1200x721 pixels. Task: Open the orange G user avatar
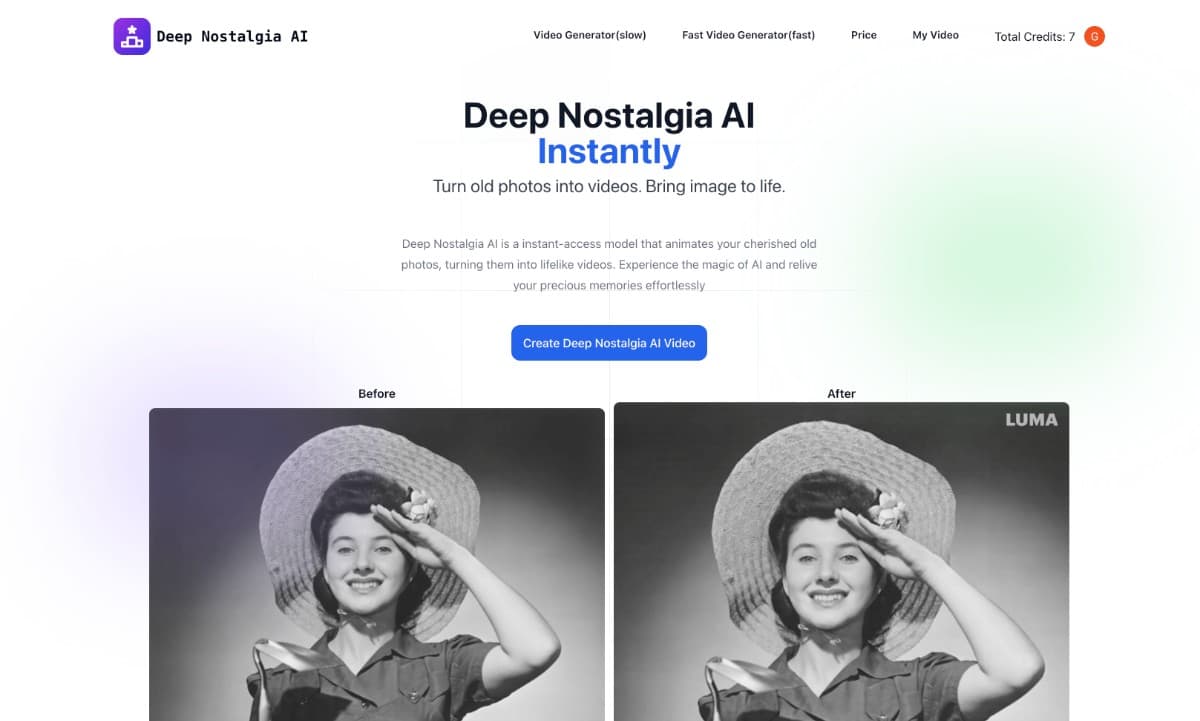(x=1094, y=36)
